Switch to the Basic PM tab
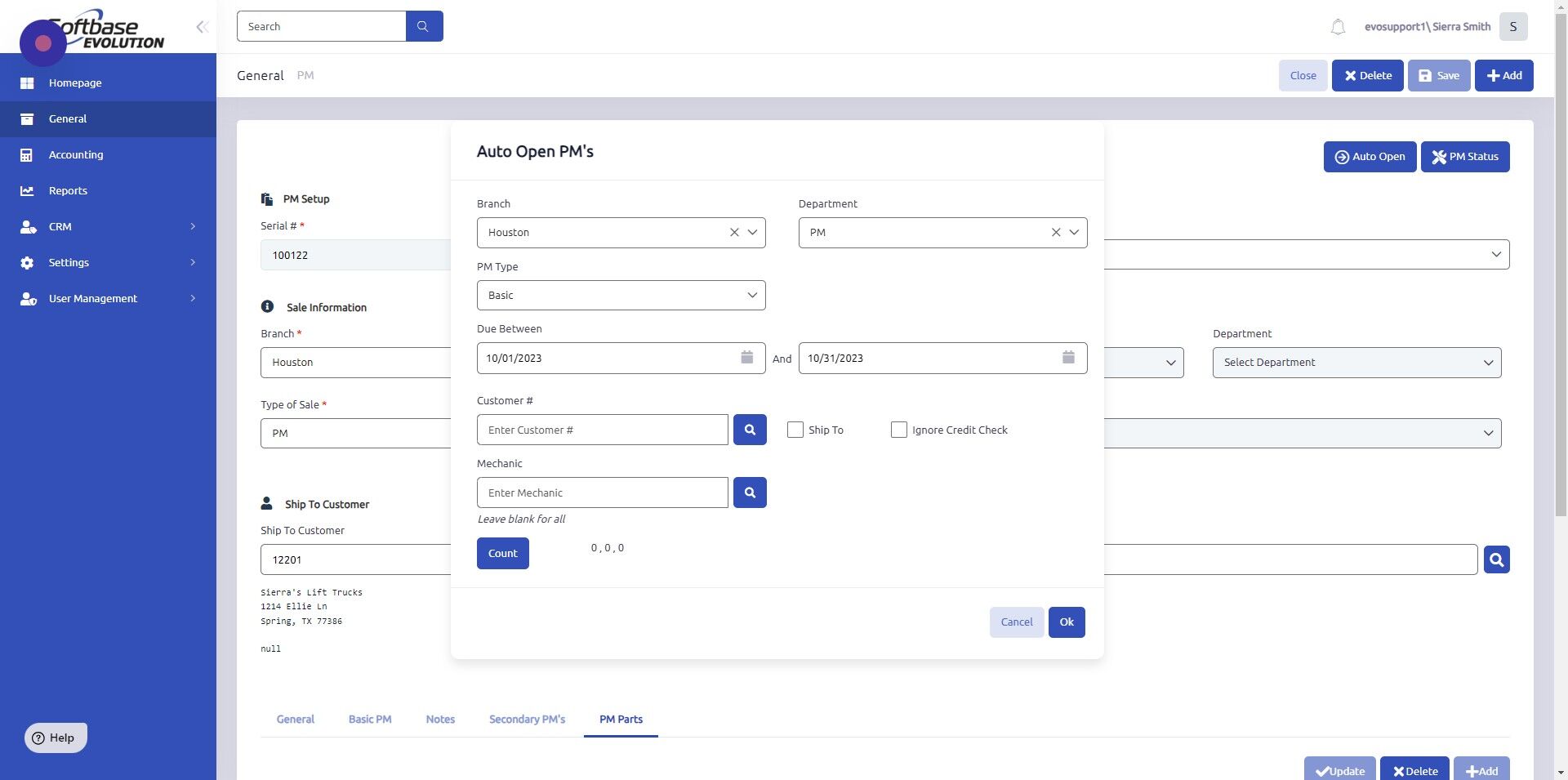The width and height of the screenshot is (1568, 780). (370, 720)
